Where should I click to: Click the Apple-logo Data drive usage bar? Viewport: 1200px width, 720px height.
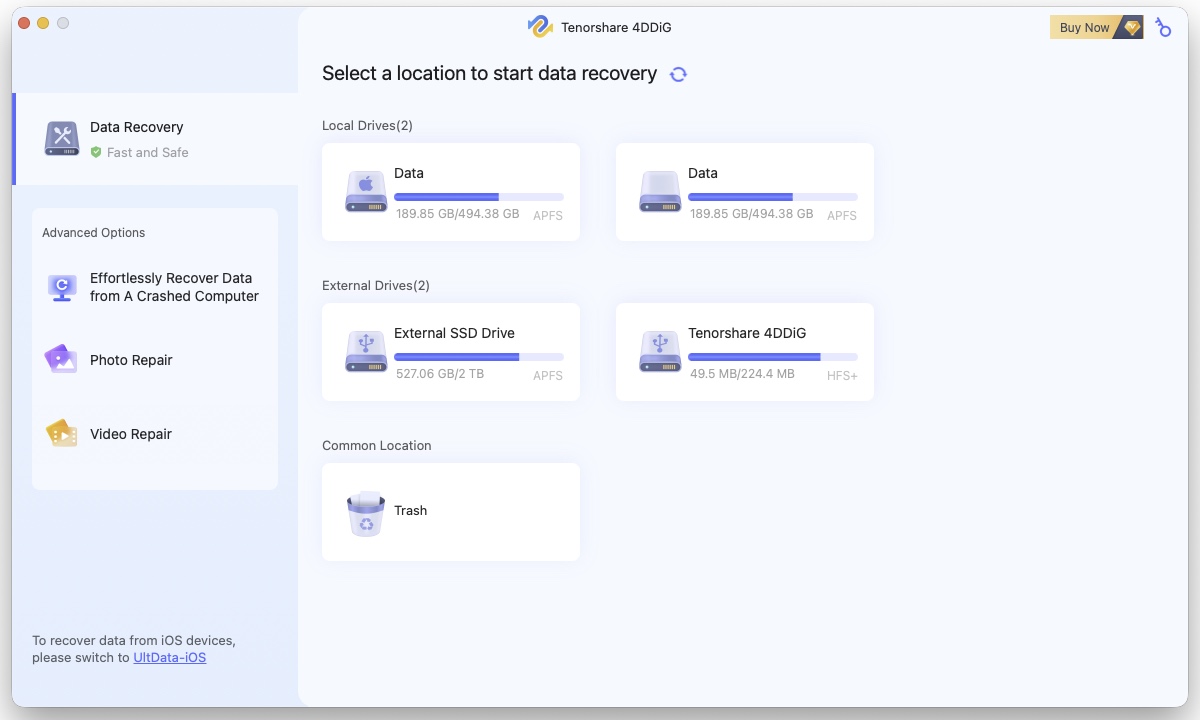click(x=479, y=197)
